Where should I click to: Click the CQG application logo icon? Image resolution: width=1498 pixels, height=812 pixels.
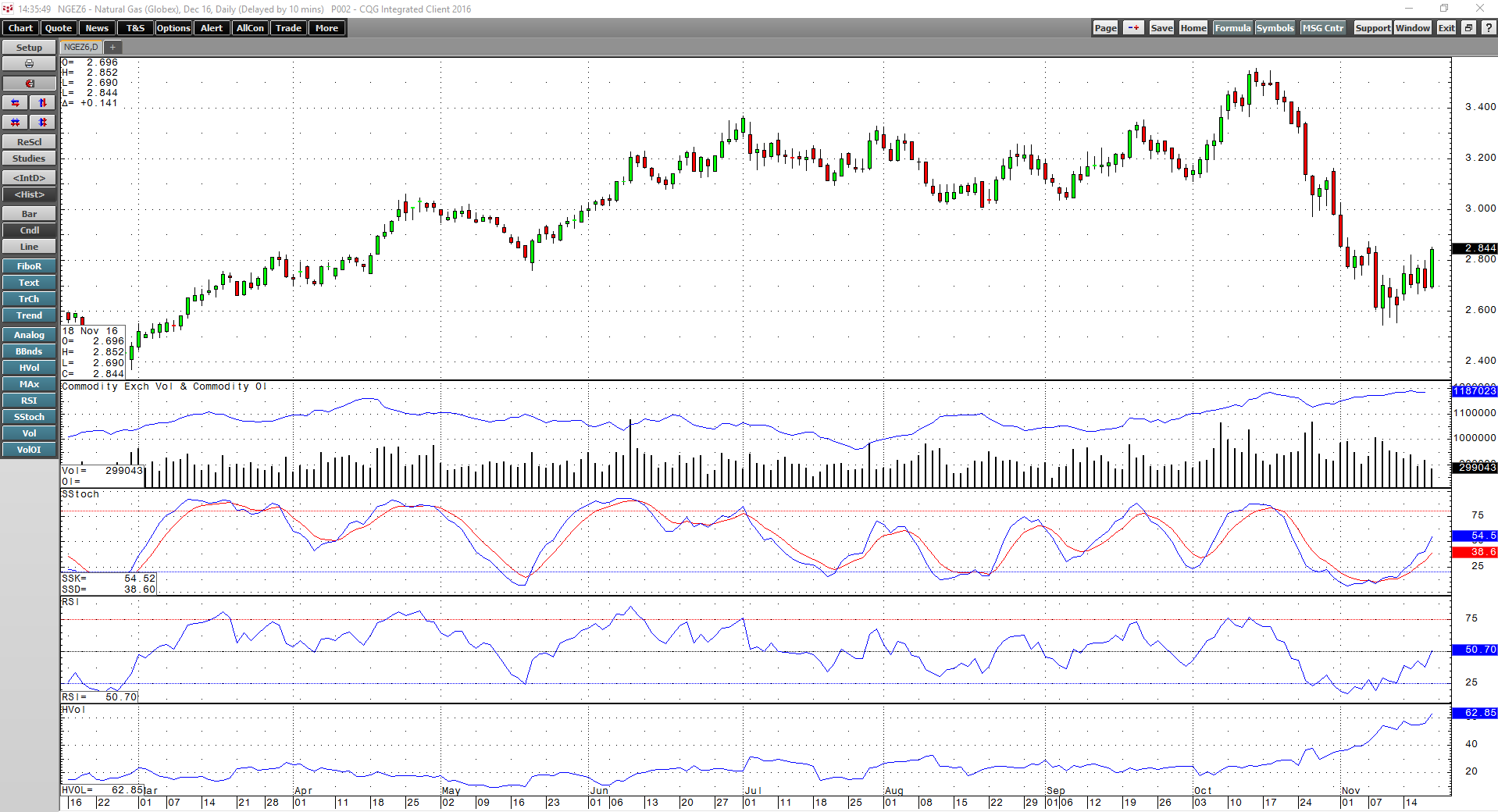point(8,9)
